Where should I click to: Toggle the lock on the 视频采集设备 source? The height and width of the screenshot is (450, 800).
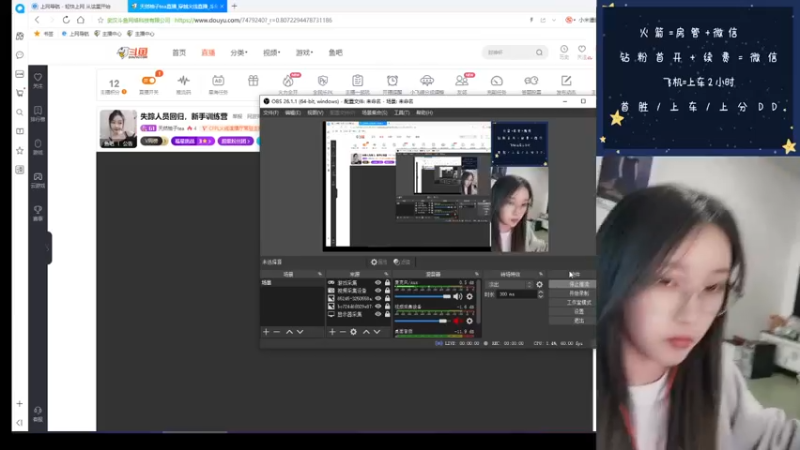pyautogui.click(x=387, y=290)
